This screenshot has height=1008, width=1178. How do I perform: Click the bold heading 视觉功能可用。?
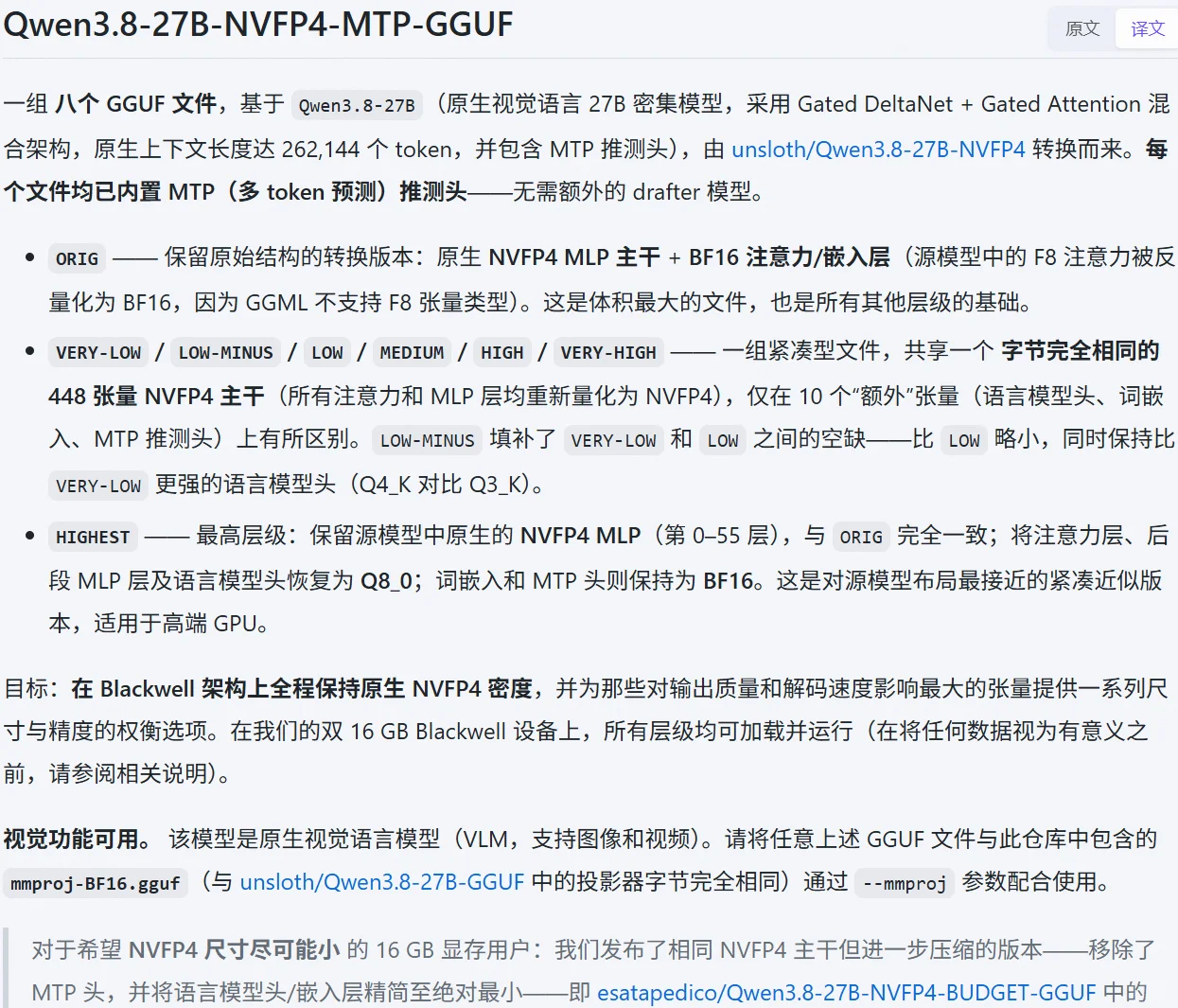pos(78,839)
